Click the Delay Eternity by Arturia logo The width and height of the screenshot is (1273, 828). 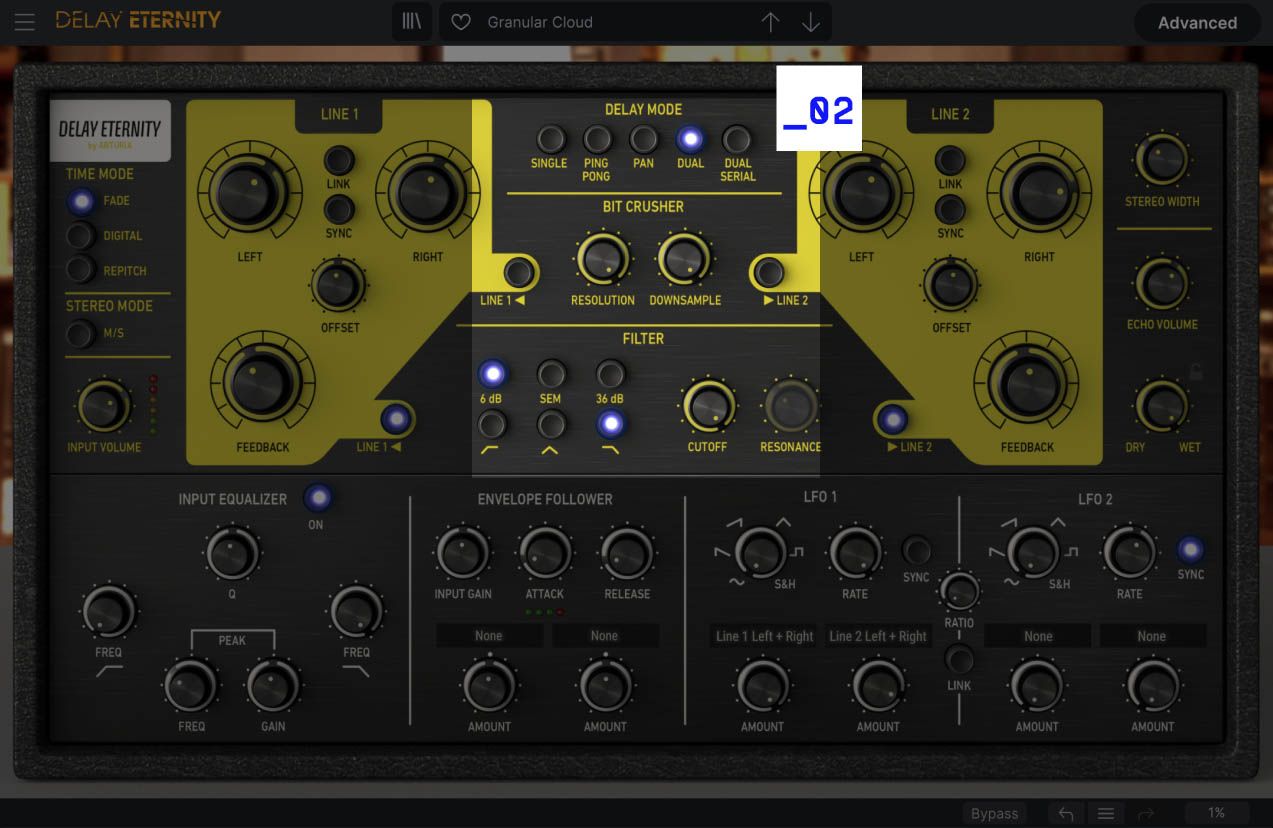coord(110,131)
